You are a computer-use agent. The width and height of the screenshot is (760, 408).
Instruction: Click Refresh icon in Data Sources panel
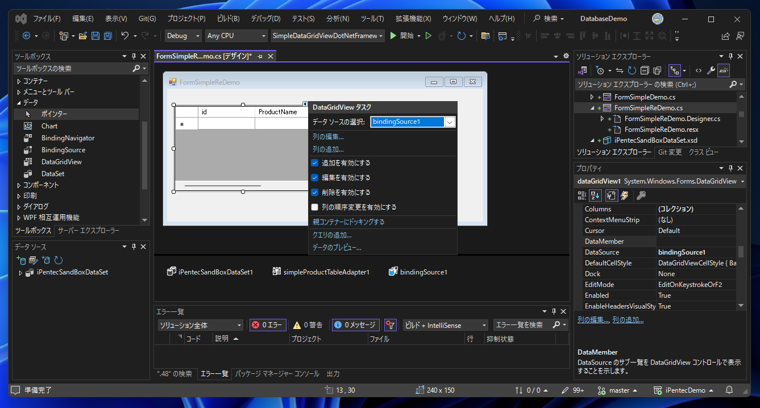[59, 260]
